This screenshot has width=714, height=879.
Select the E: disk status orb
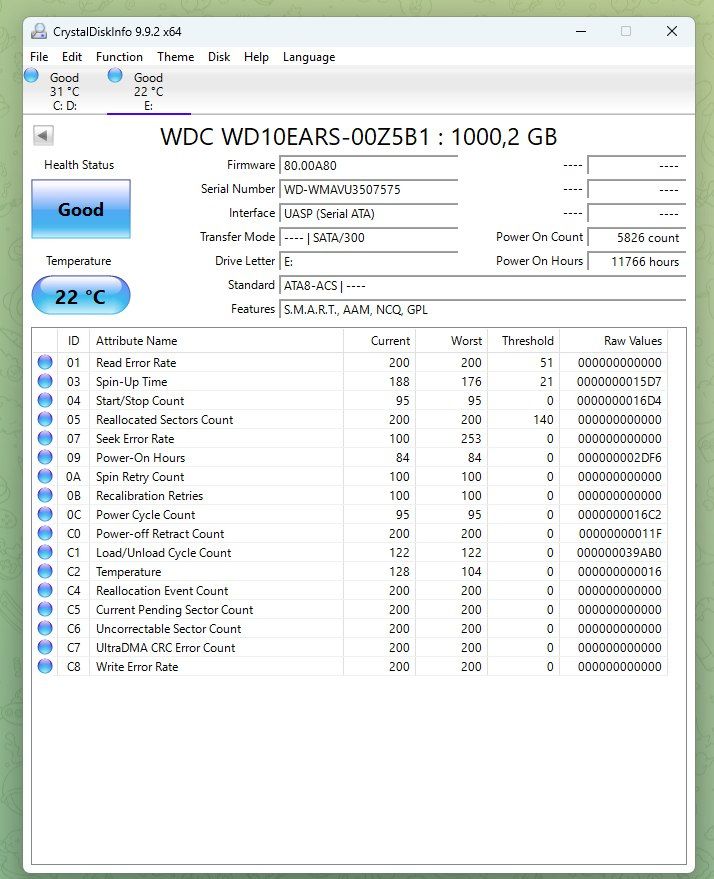coord(115,75)
